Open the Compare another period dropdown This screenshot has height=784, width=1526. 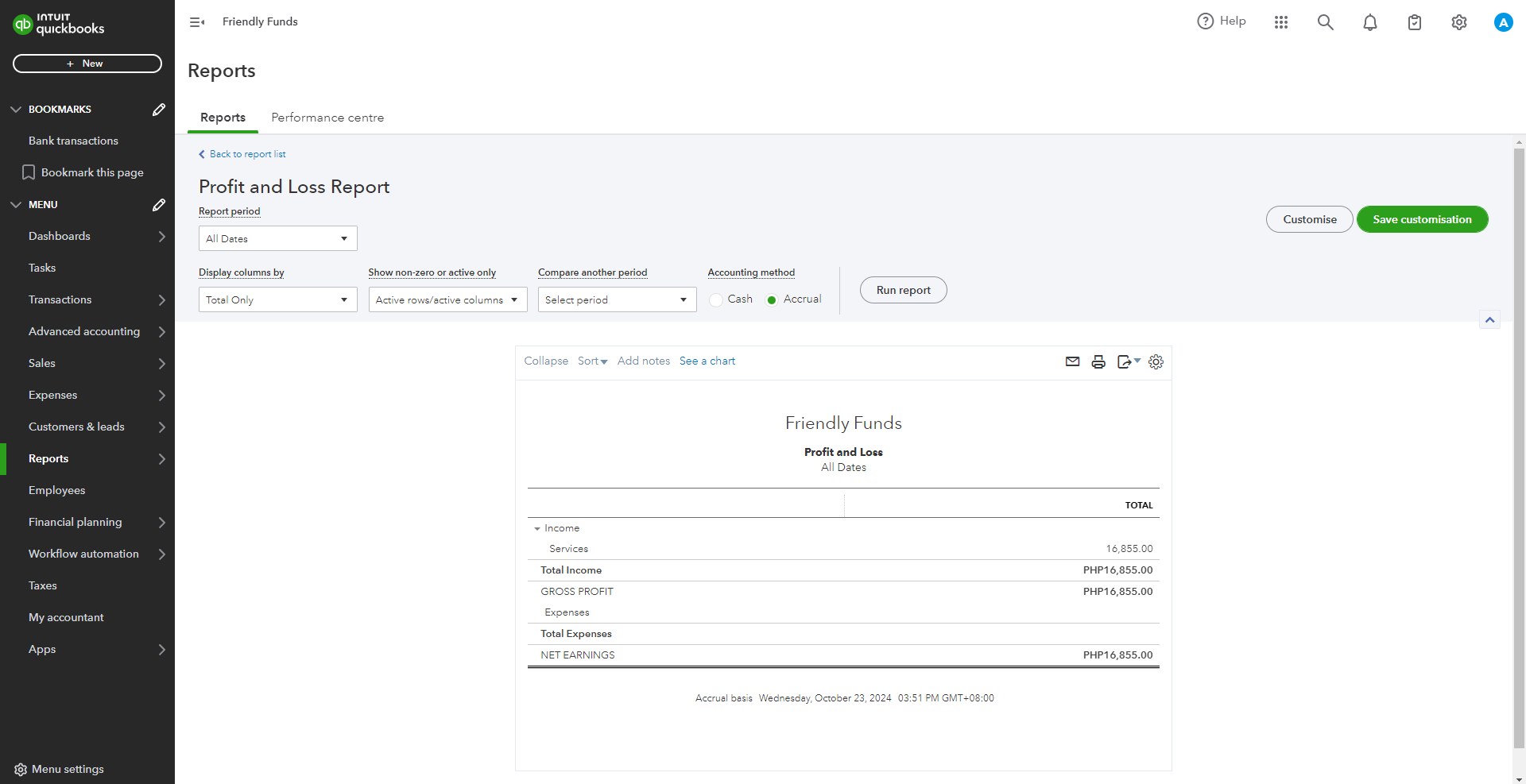tap(617, 299)
